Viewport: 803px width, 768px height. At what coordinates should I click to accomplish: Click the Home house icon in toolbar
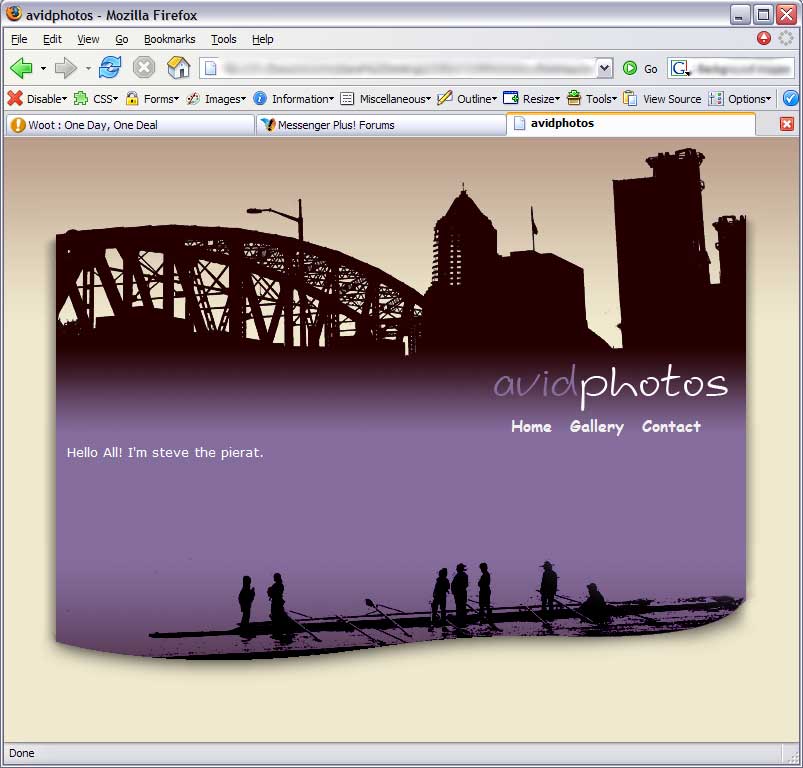tap(178, 68)
